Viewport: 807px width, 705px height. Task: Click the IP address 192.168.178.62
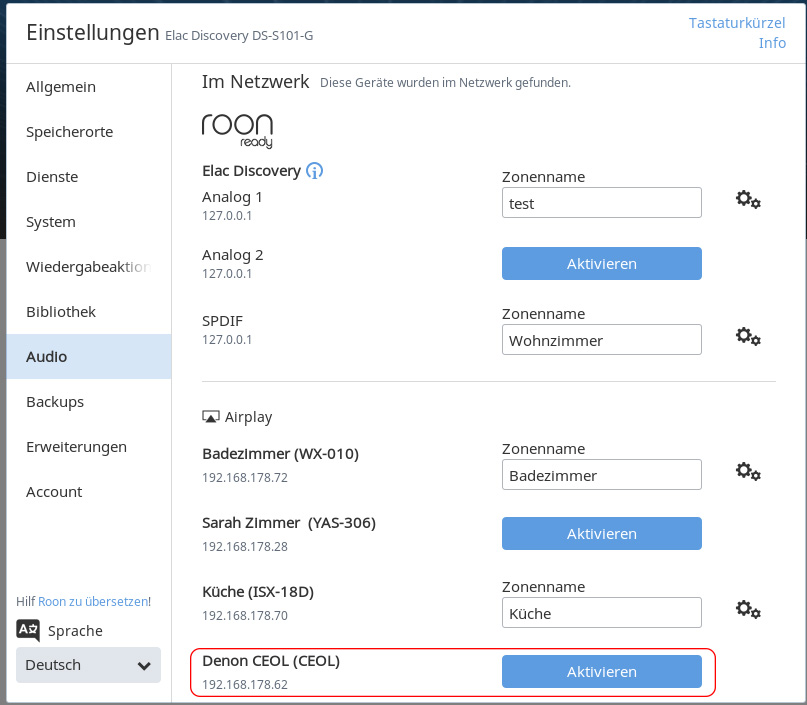(245, 684)
